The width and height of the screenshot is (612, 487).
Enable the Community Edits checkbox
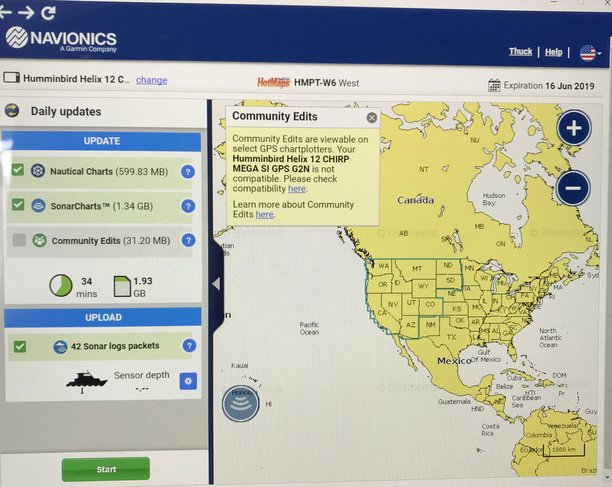pyautogui.click(x=19, y=240)
